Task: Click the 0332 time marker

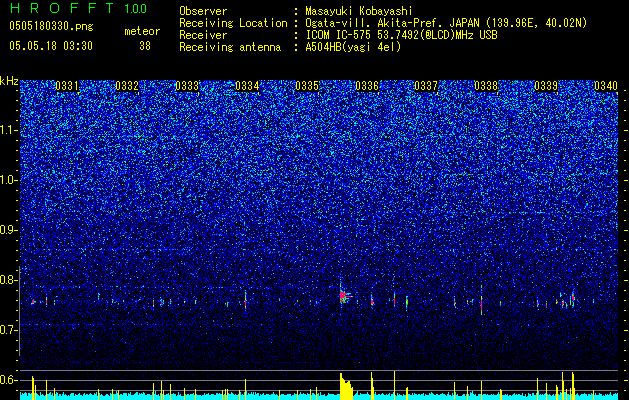Action: [127, 86]
